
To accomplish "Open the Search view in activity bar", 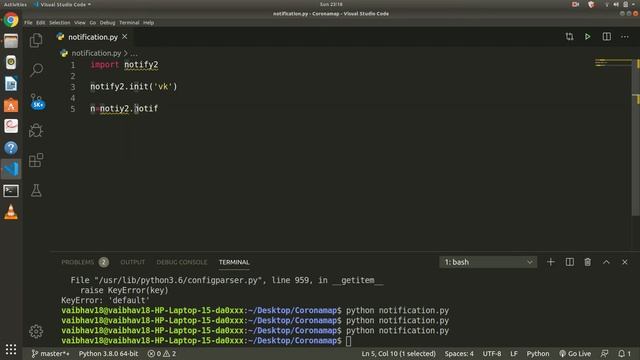I will 36,70.
